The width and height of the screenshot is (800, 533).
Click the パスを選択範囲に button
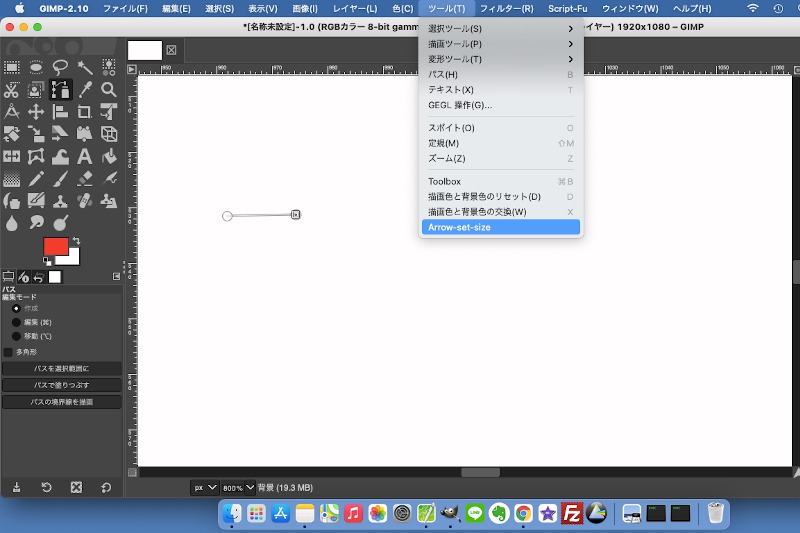click(62, 369)
